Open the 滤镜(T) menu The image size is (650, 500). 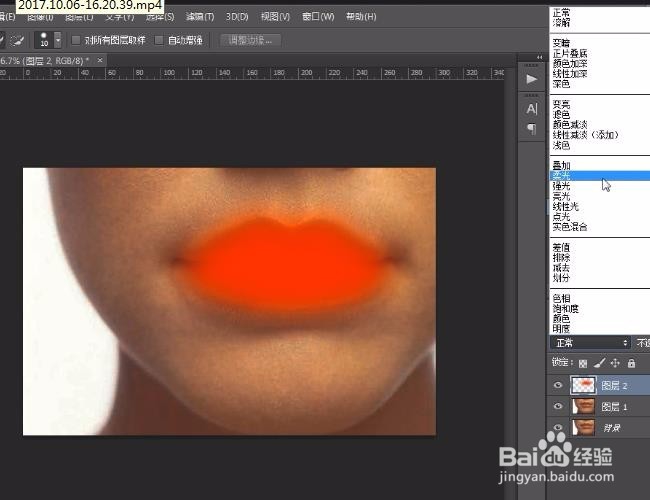pyautogui.click(x=200, y=17)
